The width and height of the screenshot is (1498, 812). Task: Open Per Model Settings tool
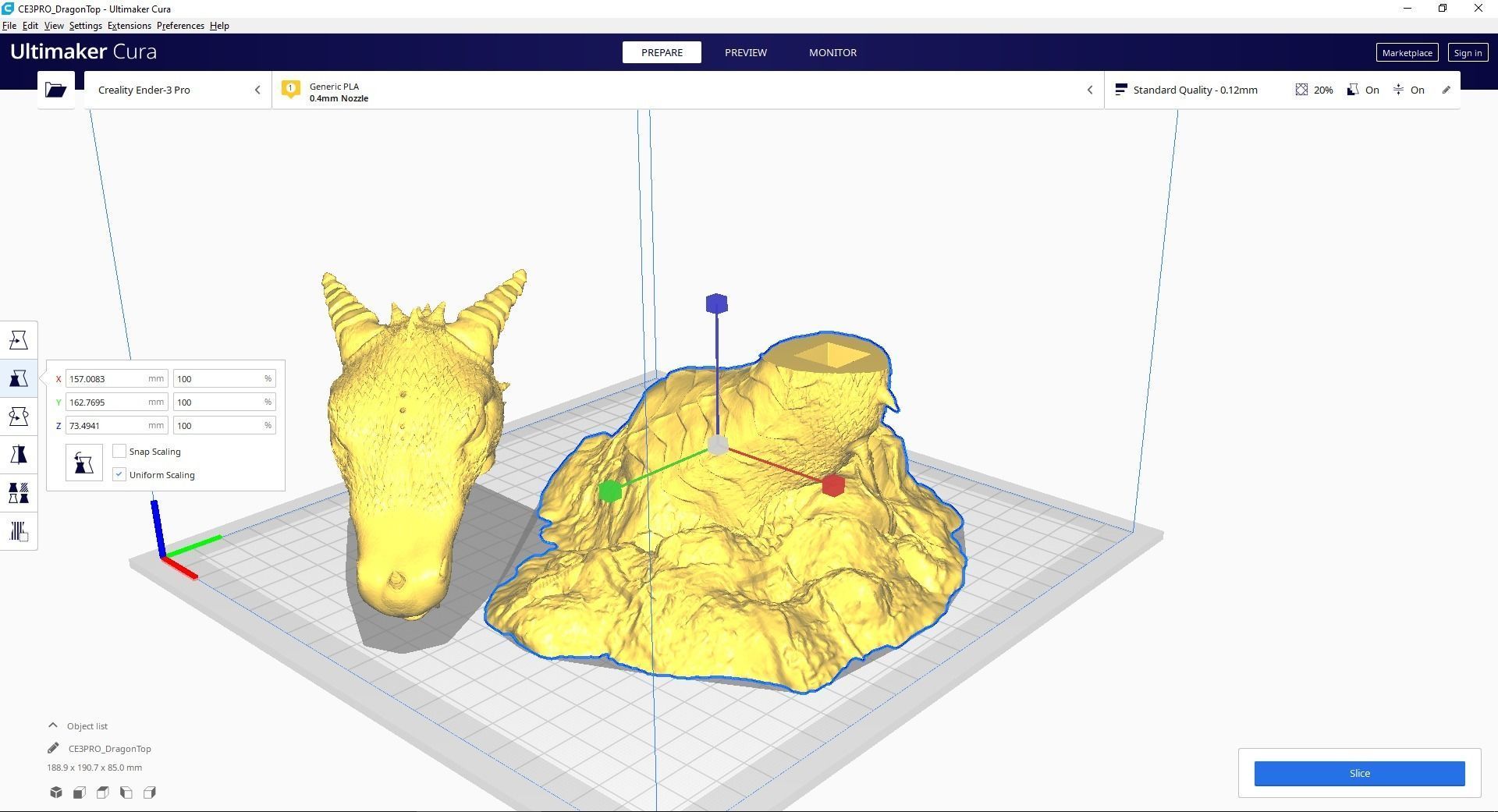(x=19, y=493)
